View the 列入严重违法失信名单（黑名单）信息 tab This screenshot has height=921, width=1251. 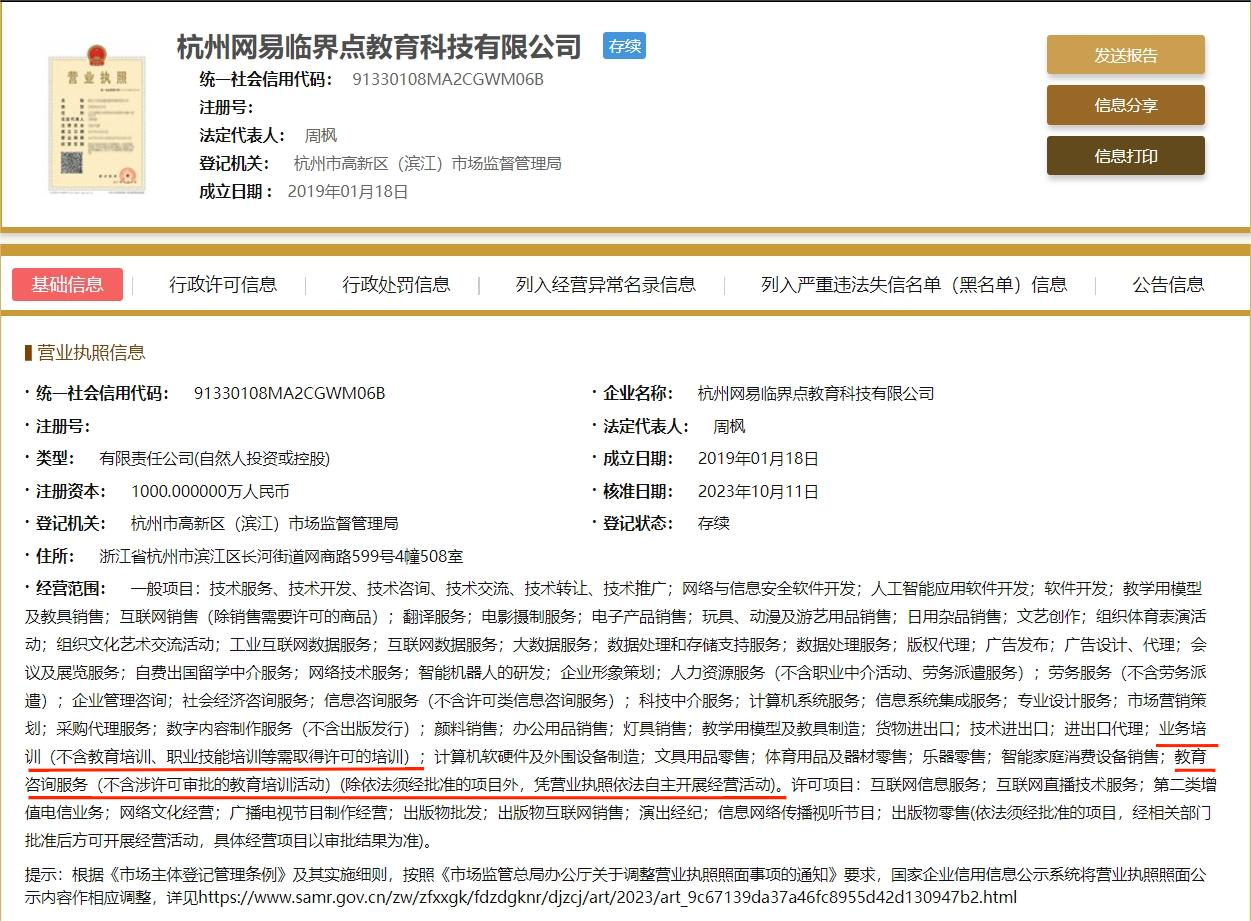click(913, 285)
